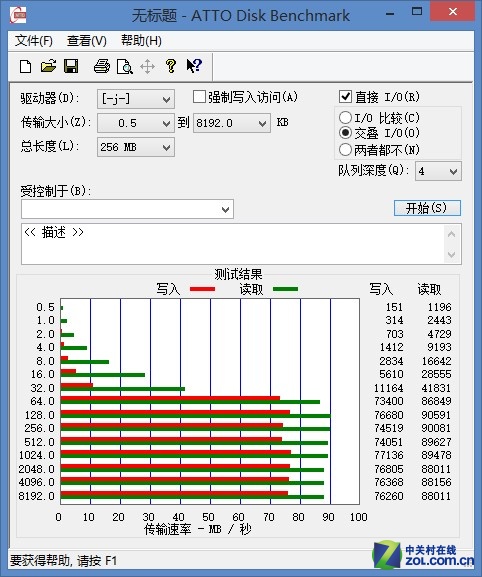The image size is (482, 577).
Task: Click the read value 90591
Action: pyautogui.click(x=436, y=415)
